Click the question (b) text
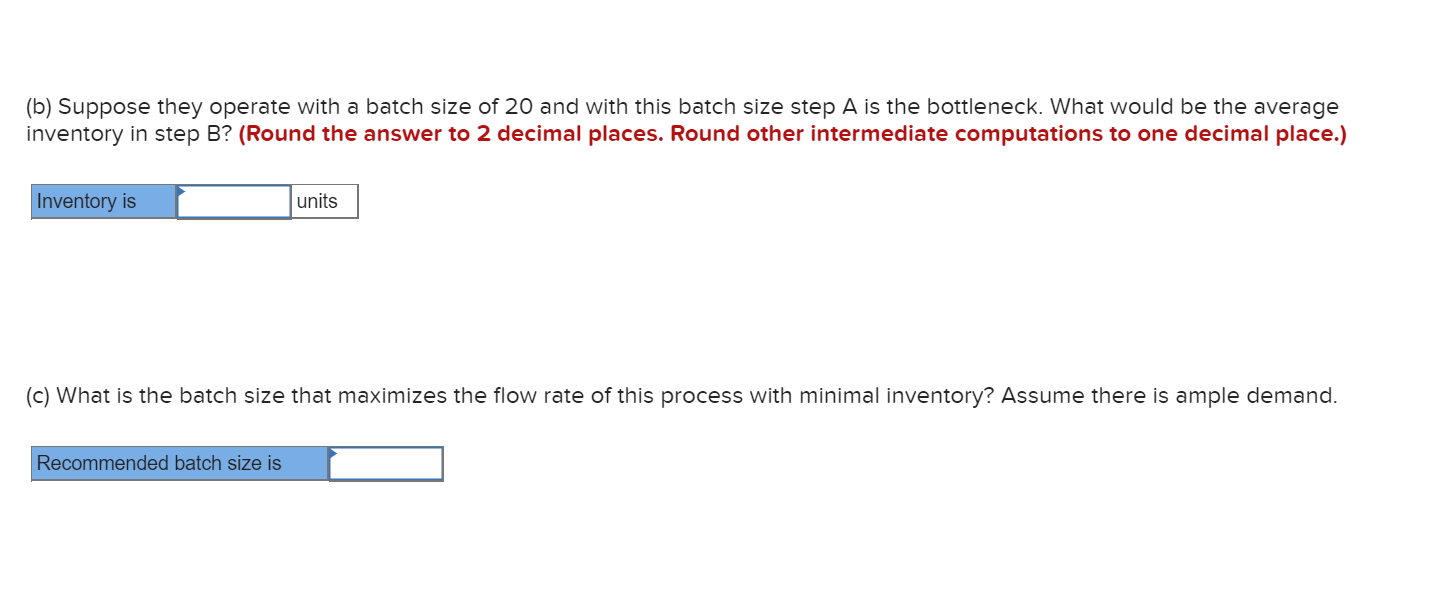The image size is (1431, 616). [x=400, y=106]
